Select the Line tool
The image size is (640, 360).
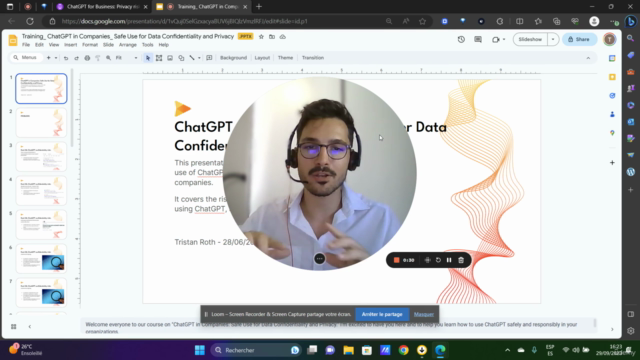[x=192, y=58]
